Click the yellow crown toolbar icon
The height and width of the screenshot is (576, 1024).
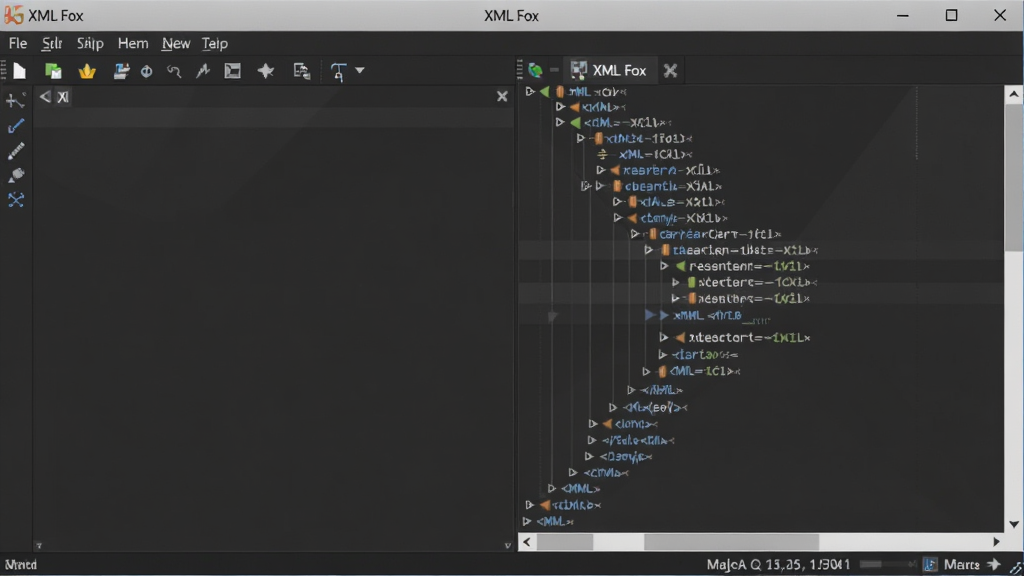coord(87,71)
